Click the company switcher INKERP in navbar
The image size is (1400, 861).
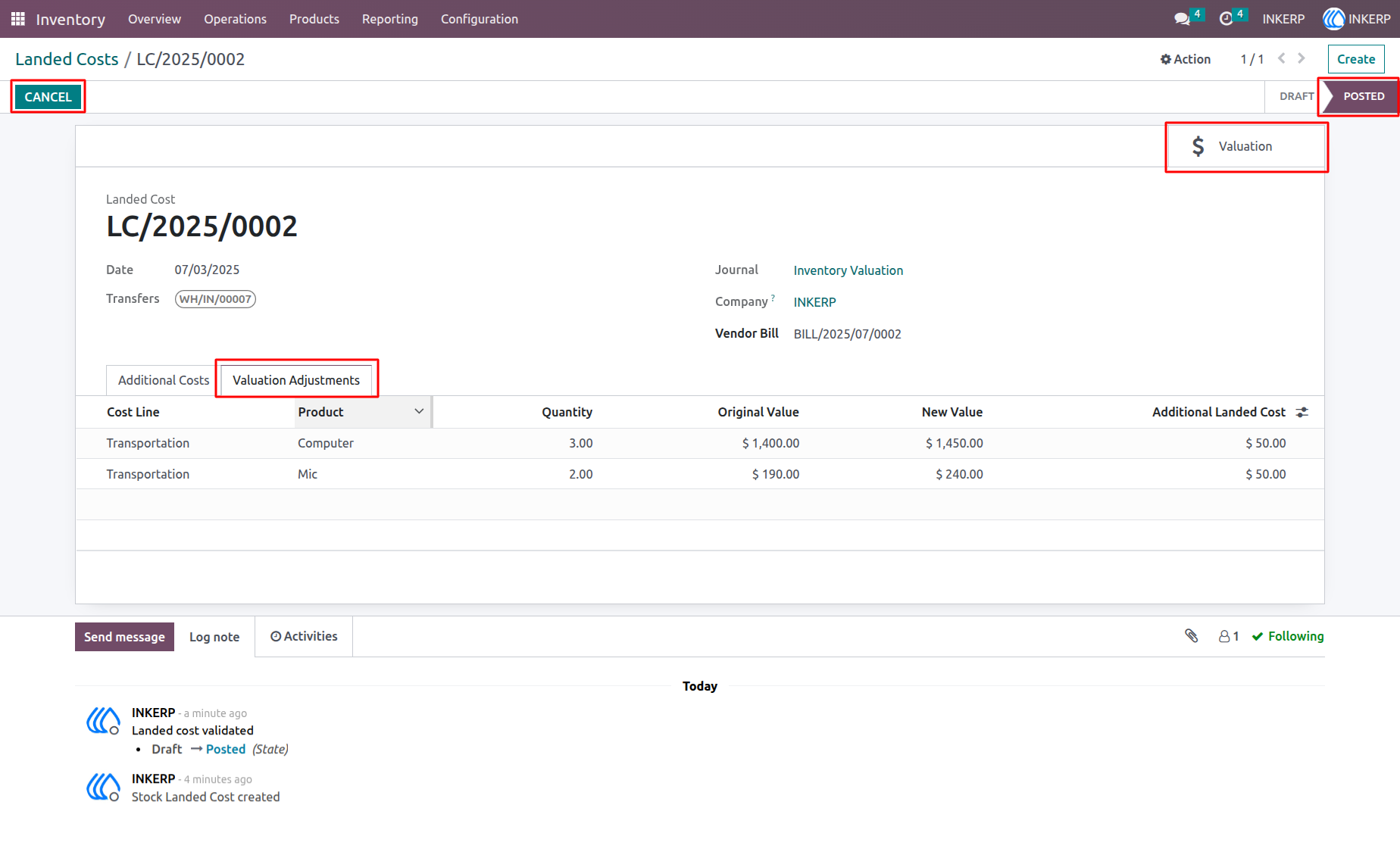1283,19
